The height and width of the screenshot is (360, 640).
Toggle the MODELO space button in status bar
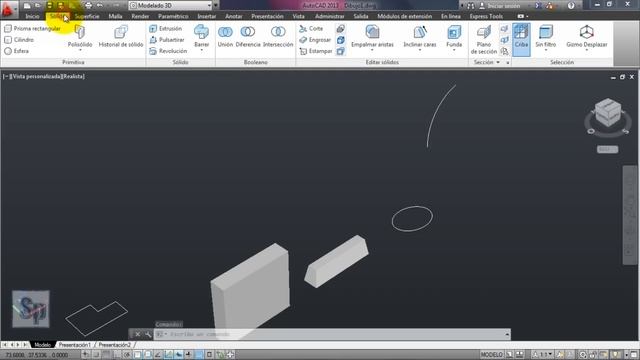pyautogui.click(x=491, y=354)
